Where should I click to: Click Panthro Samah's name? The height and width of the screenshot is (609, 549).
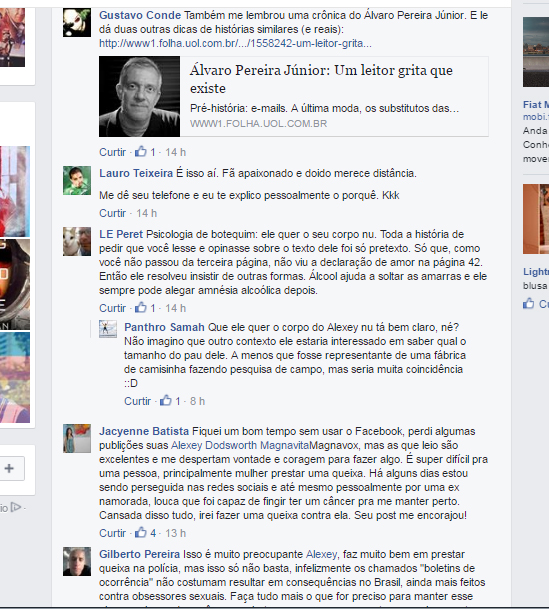tap(164, 327)
